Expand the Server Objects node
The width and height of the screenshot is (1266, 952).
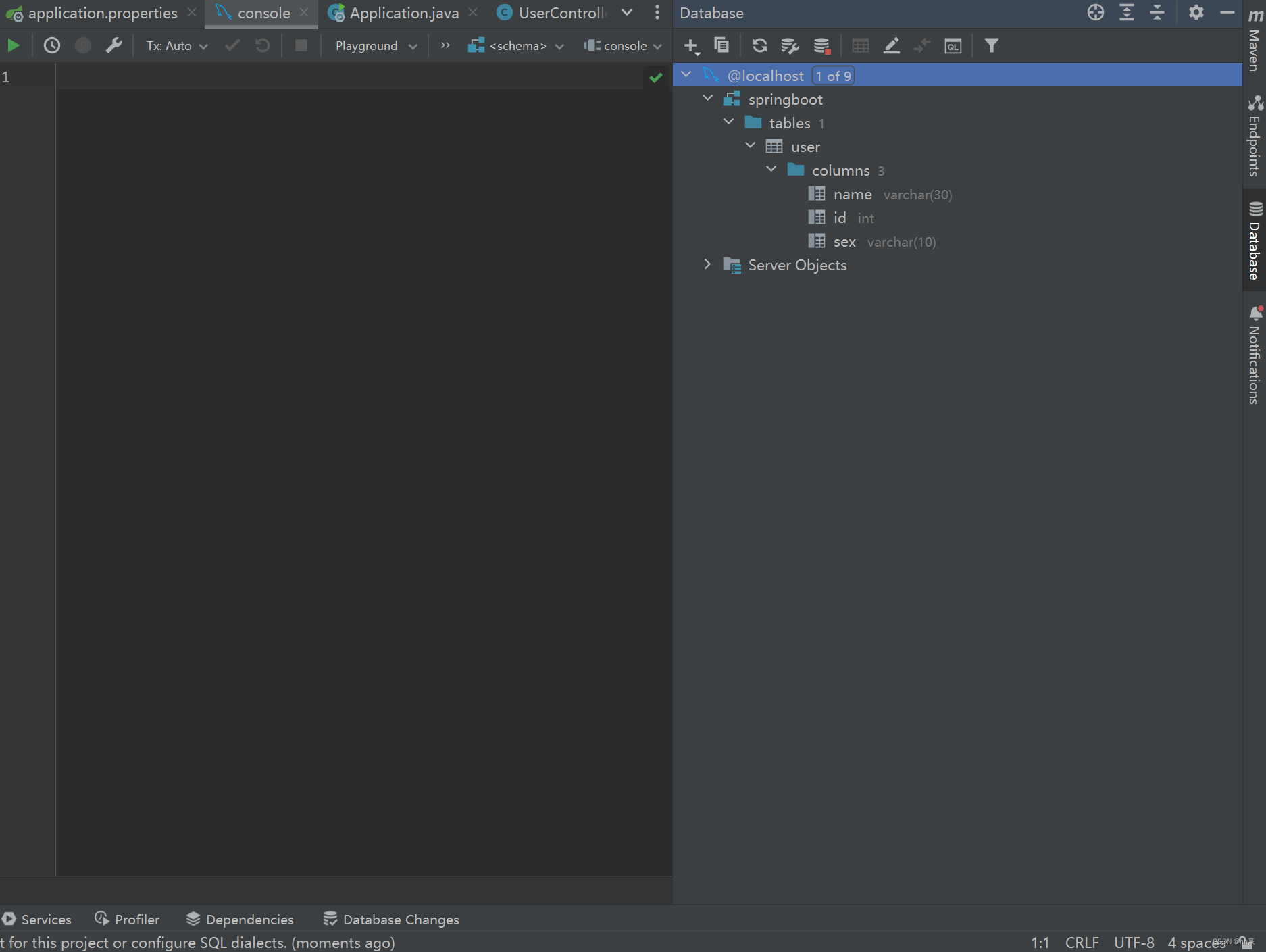click(x=707, y=264)
